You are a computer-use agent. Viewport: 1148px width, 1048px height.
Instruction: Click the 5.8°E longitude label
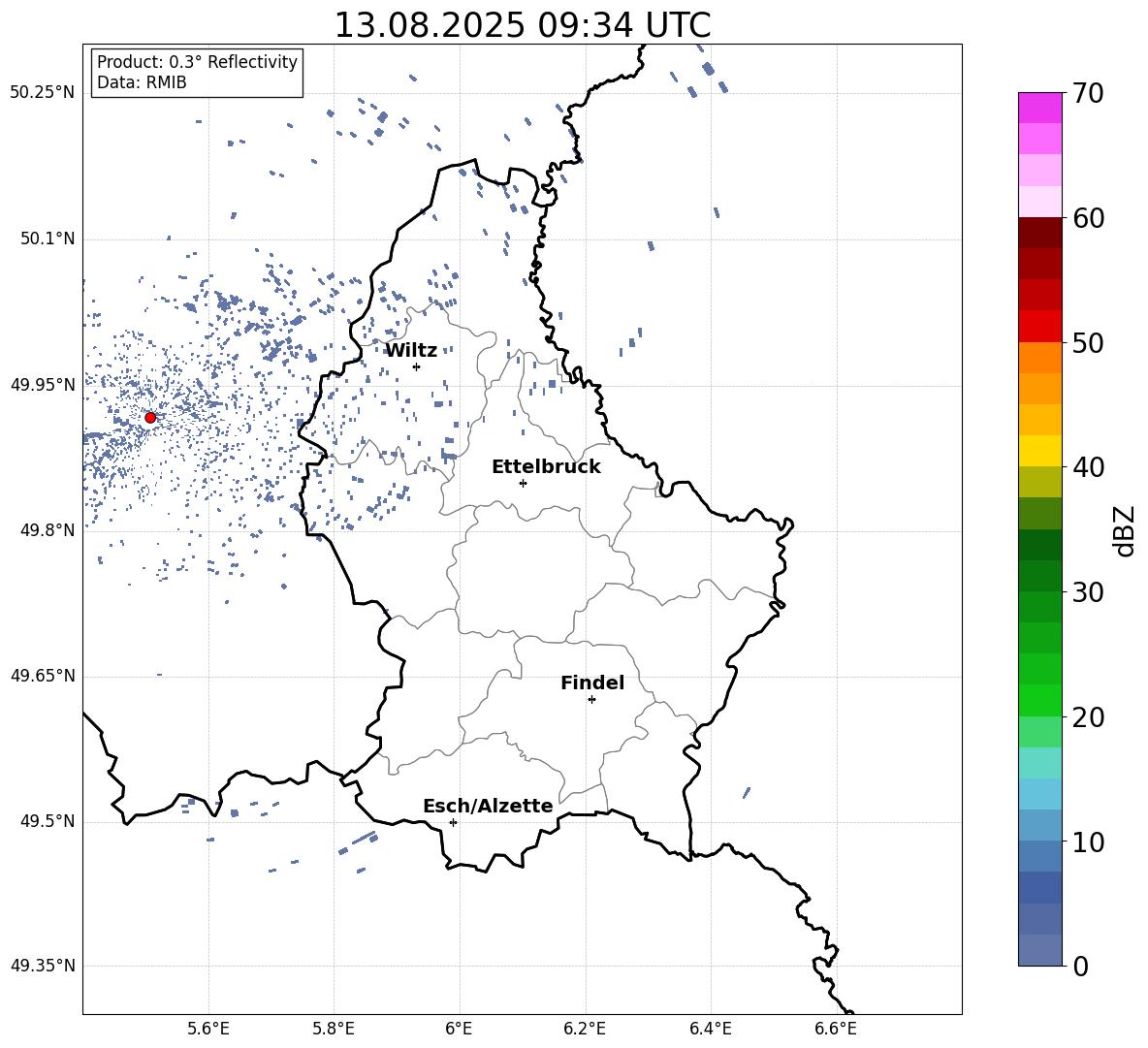click(334, 1030)
